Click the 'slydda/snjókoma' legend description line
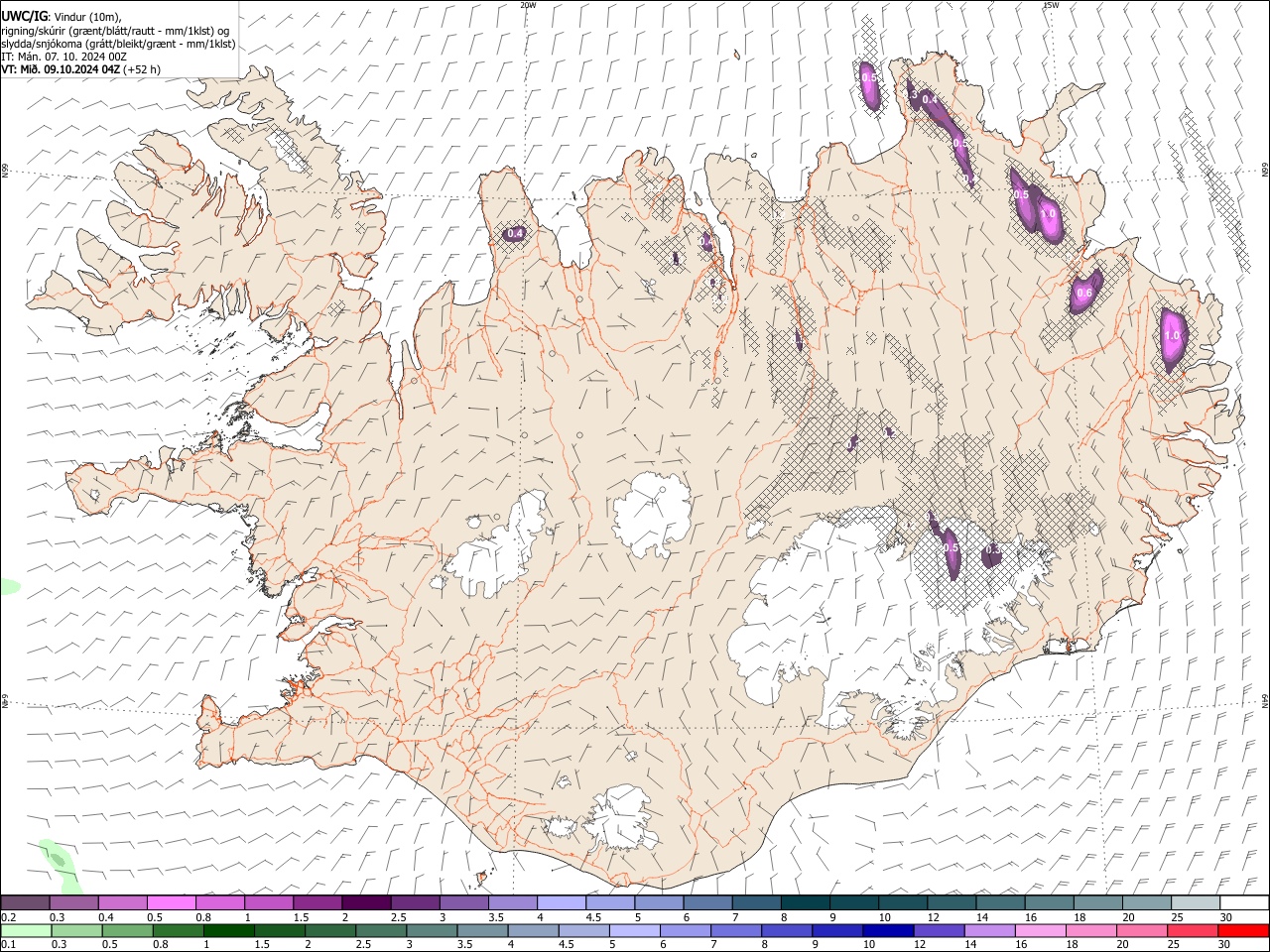Viewport: 1270px width, 952px height. click(118, 44)
